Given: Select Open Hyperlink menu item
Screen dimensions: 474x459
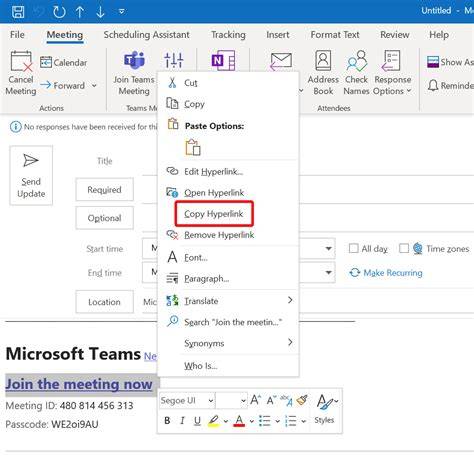Looking at the screenshot, I should (x=228, y=193).
